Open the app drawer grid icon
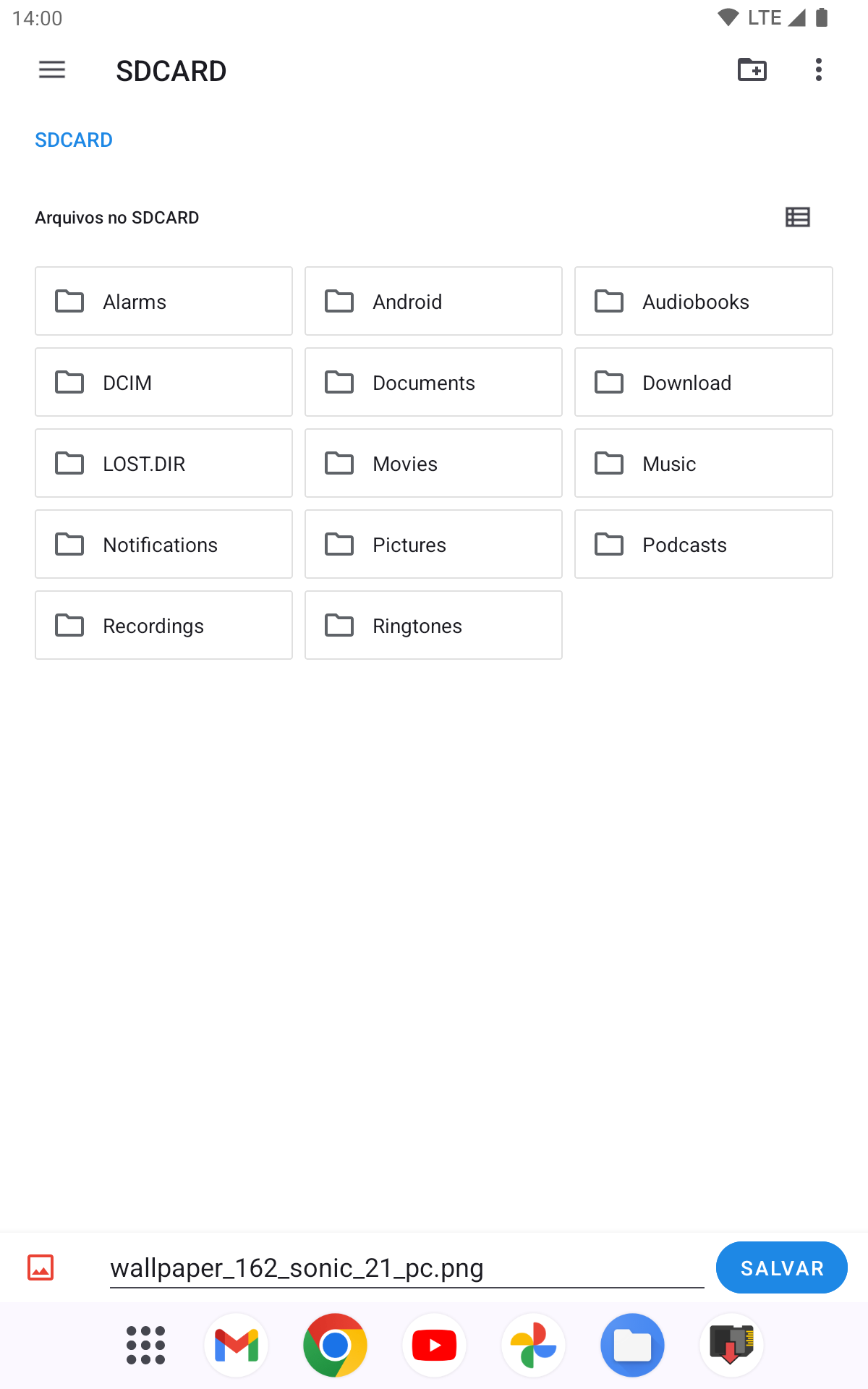Image resolution: width=868 pixels, height=1389 pixels. click(145, 1346)
